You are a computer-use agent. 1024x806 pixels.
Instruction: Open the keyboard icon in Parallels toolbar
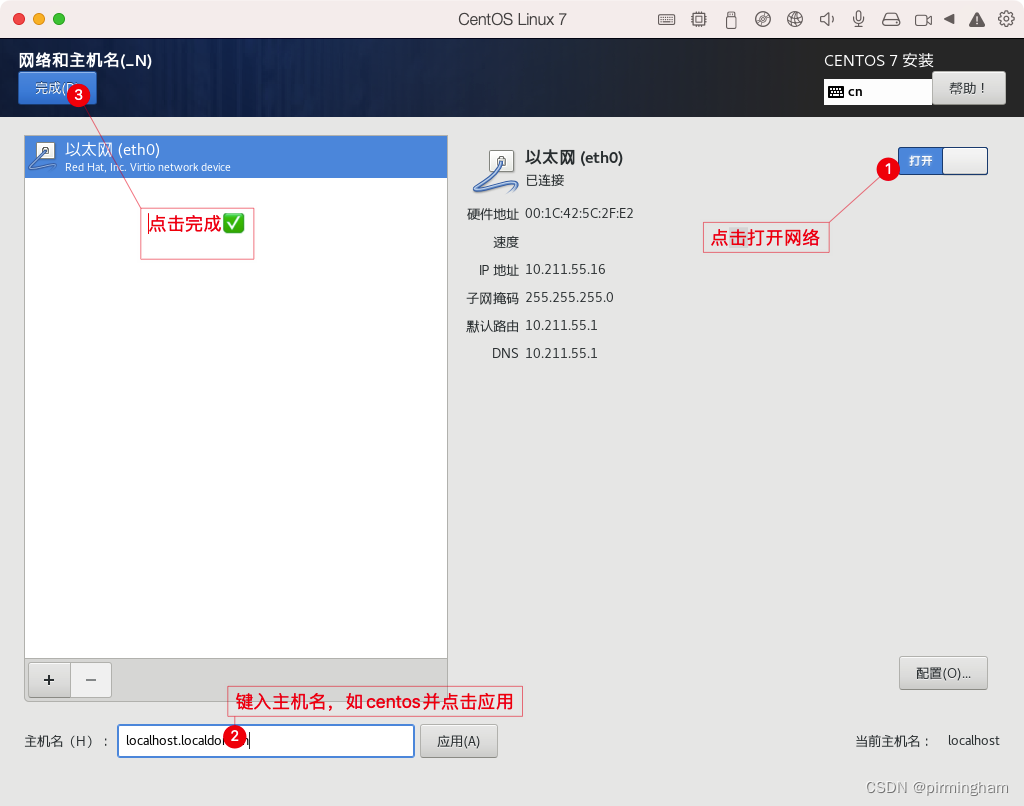(x=666, y=20)
